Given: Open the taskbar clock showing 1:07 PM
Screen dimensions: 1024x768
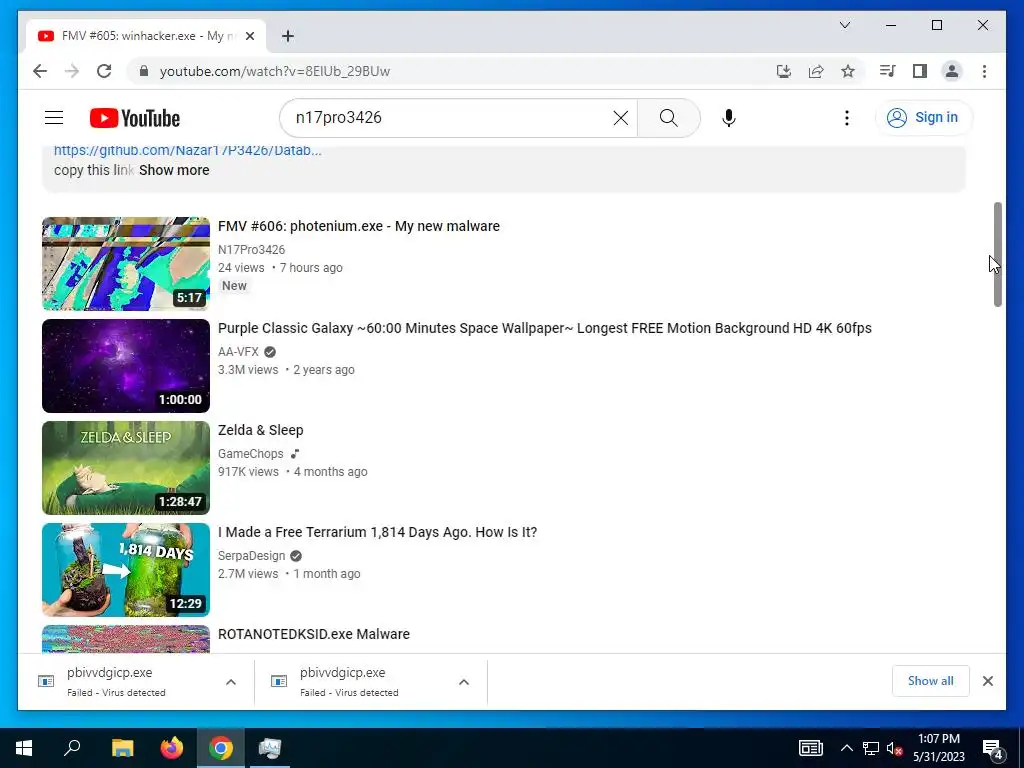Looking at the screenshot, I should [x=938, y=748].
